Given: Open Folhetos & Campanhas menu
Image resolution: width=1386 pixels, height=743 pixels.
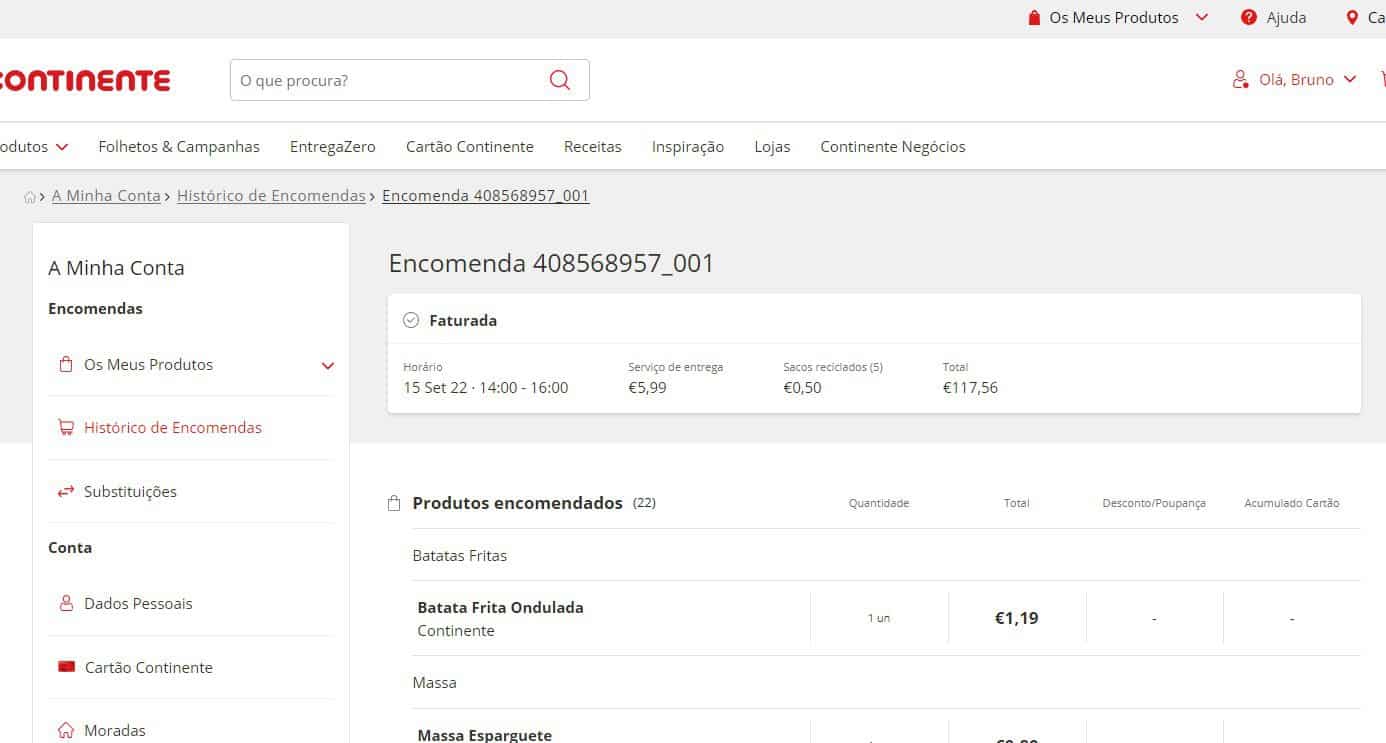Looking at the screenshot, I should click(x=179, y=147).
